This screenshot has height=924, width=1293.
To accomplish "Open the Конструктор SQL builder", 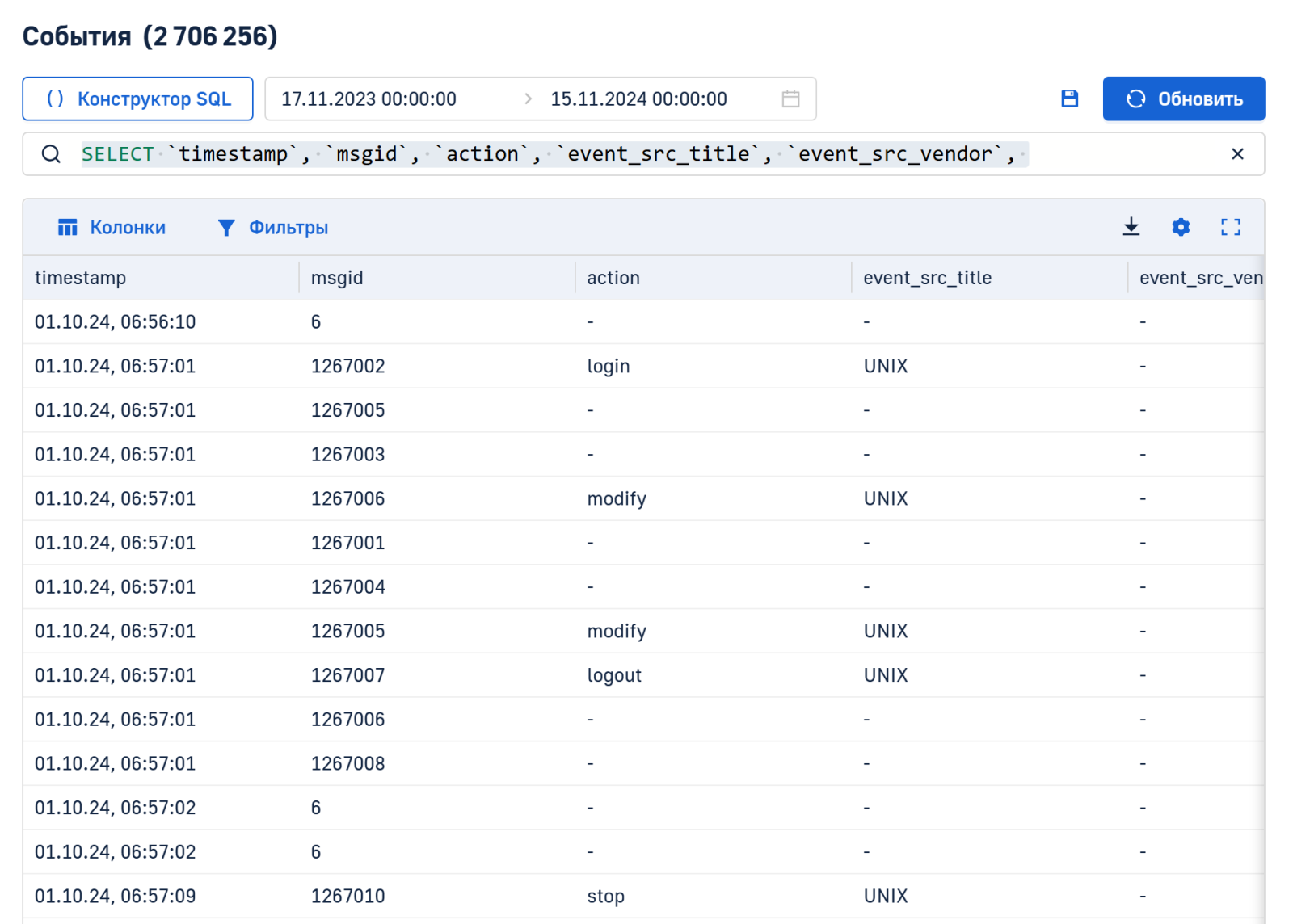I will point(138,99).
